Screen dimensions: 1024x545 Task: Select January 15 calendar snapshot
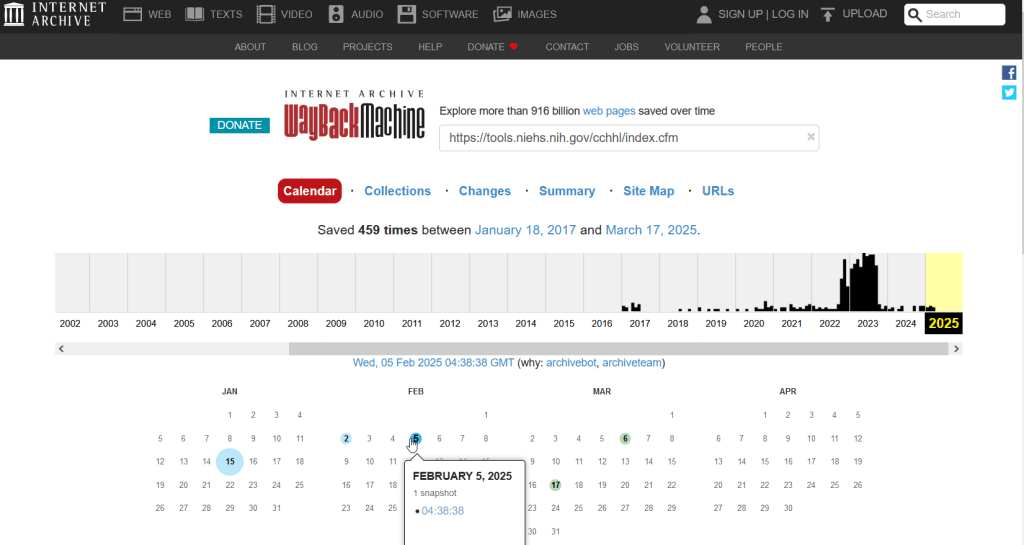pyautogui.click(x=230, y=461)
